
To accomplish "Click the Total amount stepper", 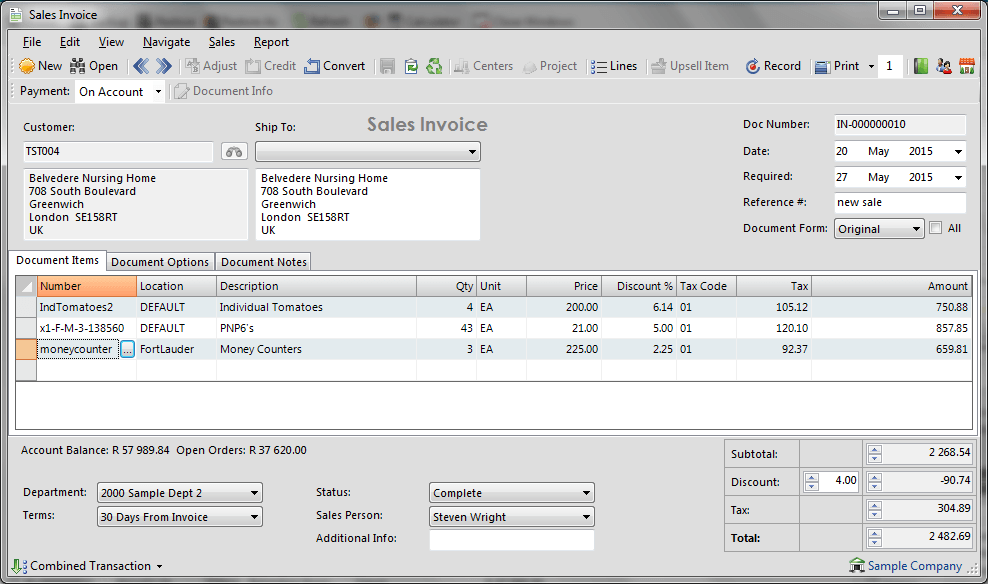I will click(875, 538).
